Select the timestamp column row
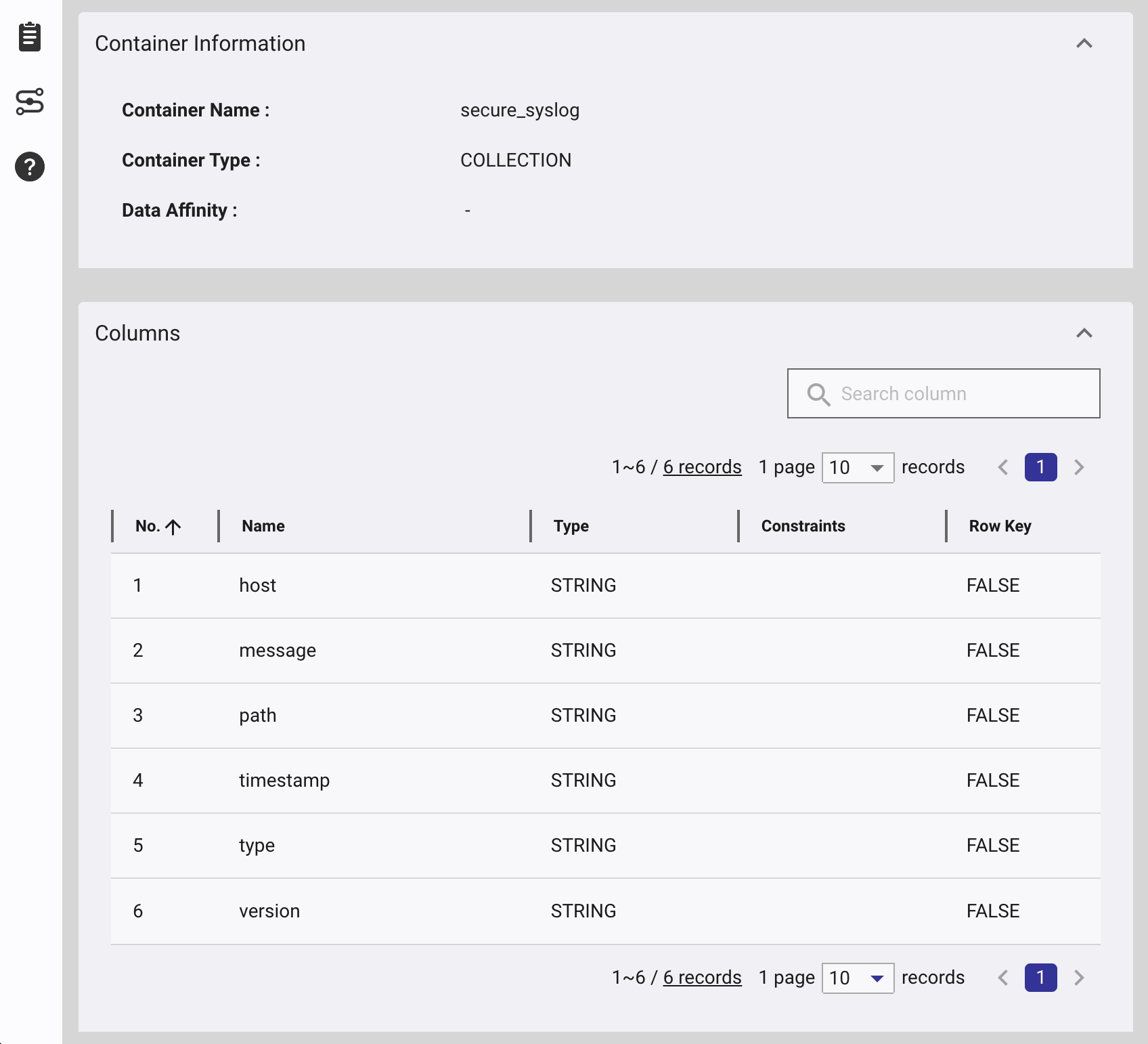Viewport: 1148px width, 1044px height. click(x=605, y=781)
